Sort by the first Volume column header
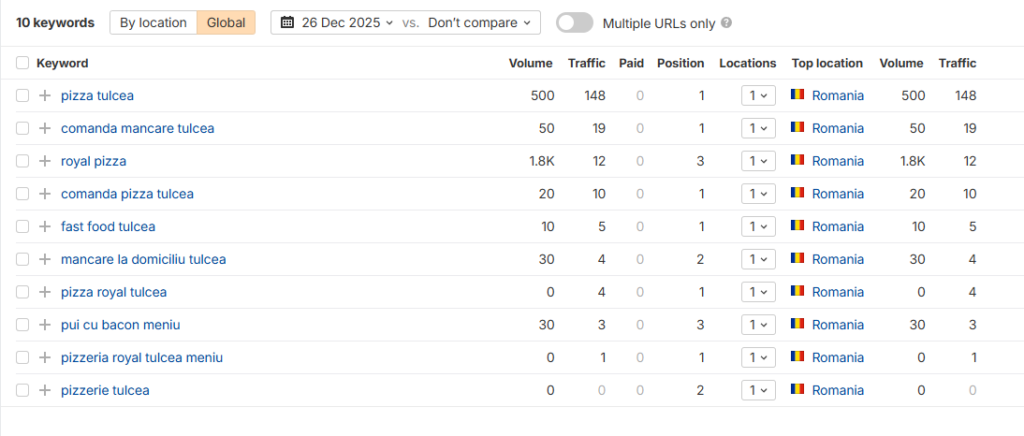 pos(530,63)
